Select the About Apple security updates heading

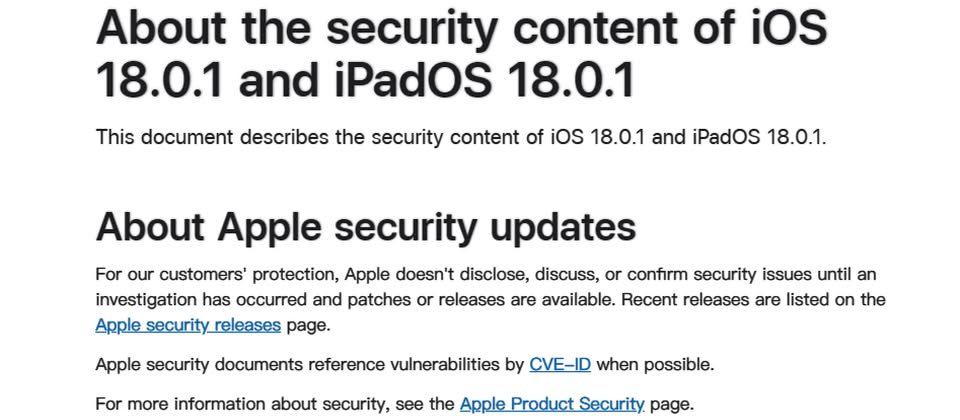[366, 227]
